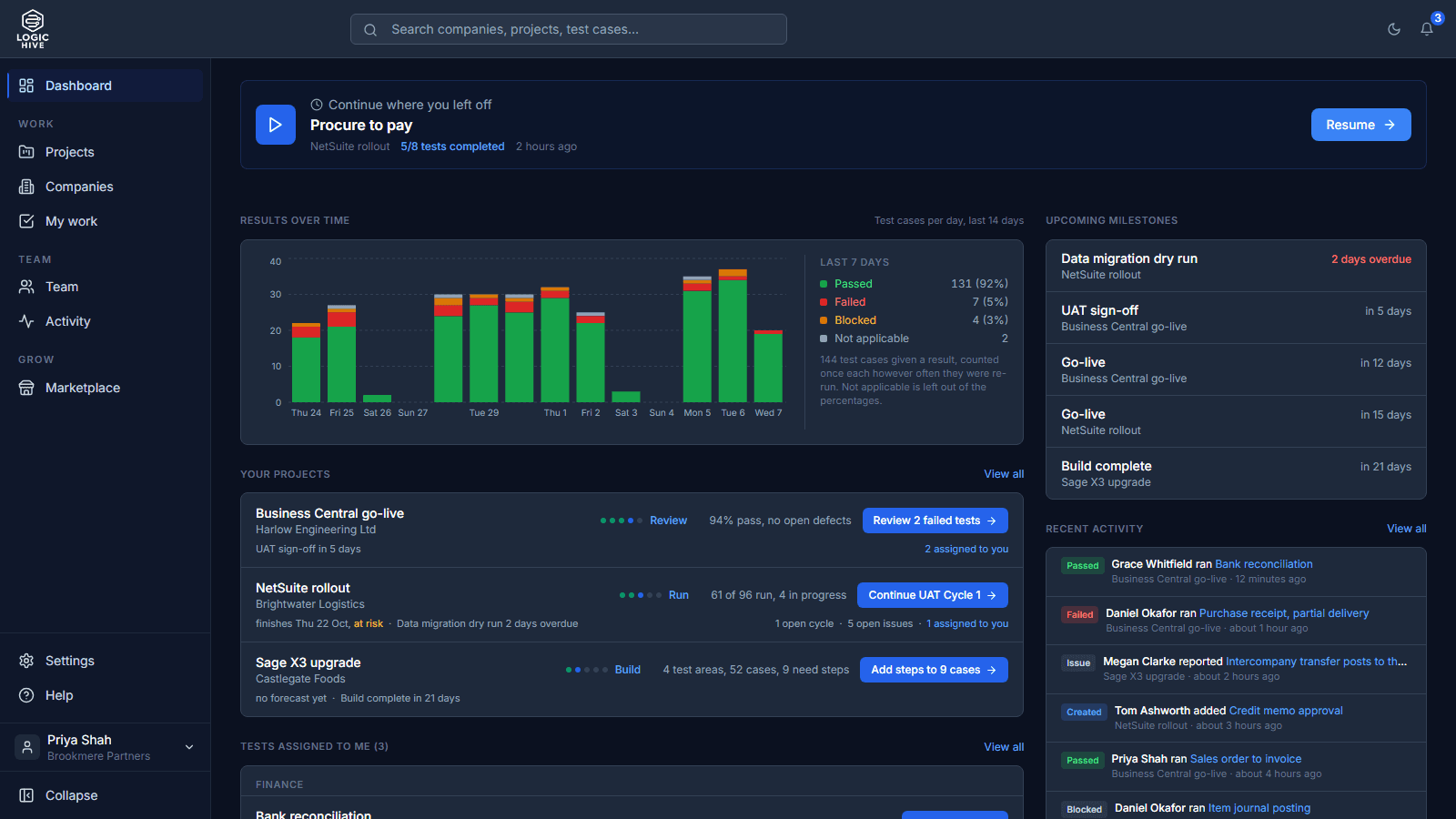Click Review 2 failed tests button
Viewport: 1456px width, 819px height.
point(935,521)
